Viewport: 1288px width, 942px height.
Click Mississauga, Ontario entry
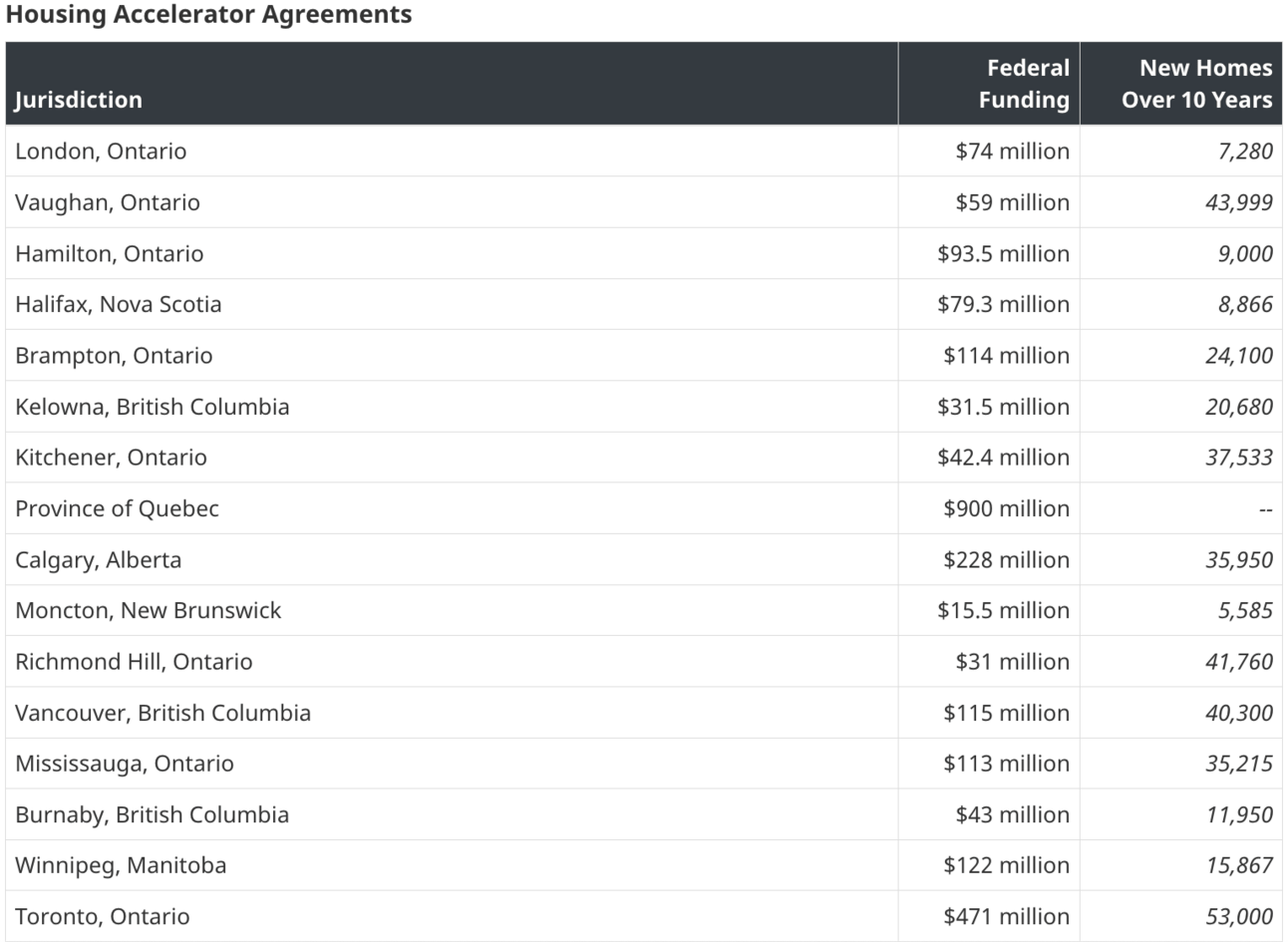coord(452,764)
